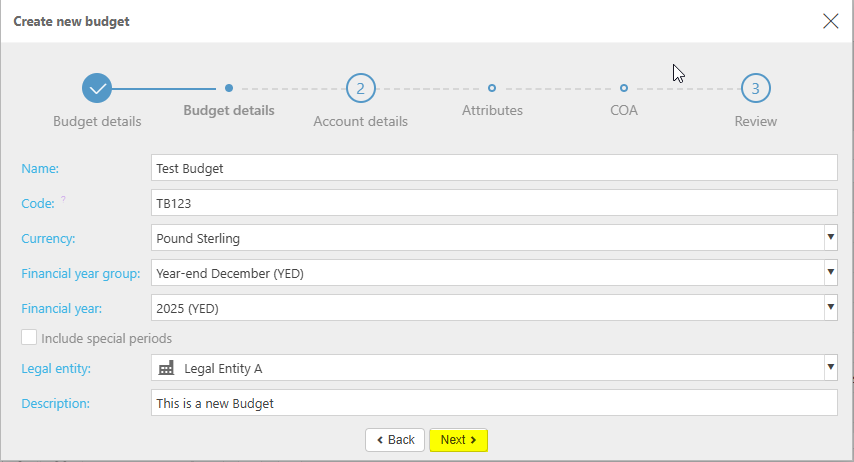Click the COA sub-step dot
854x462 pixels.
tap(624, 88)
